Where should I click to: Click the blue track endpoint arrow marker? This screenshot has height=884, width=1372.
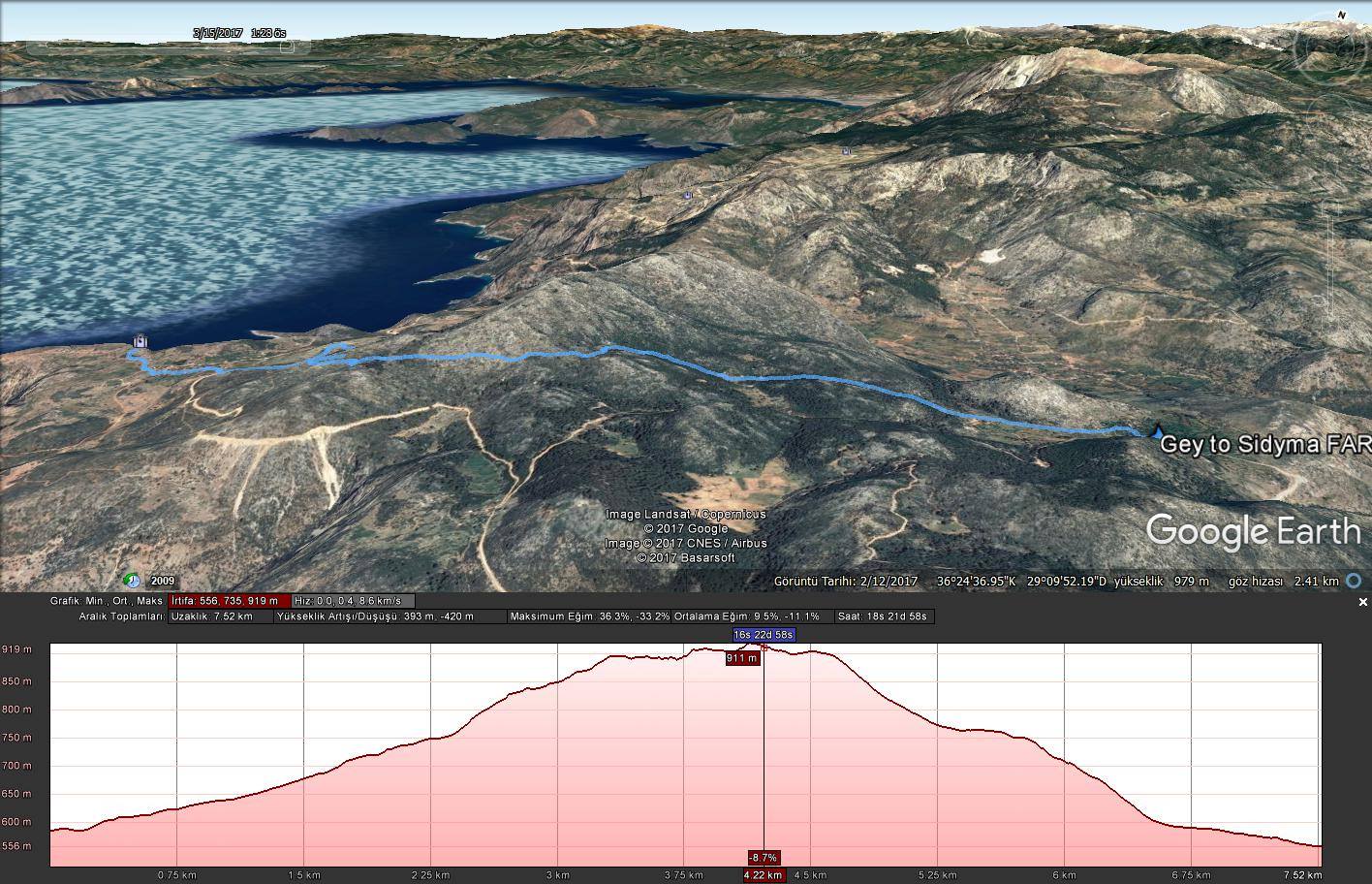pyautogui.click(x=1156, y=431)
